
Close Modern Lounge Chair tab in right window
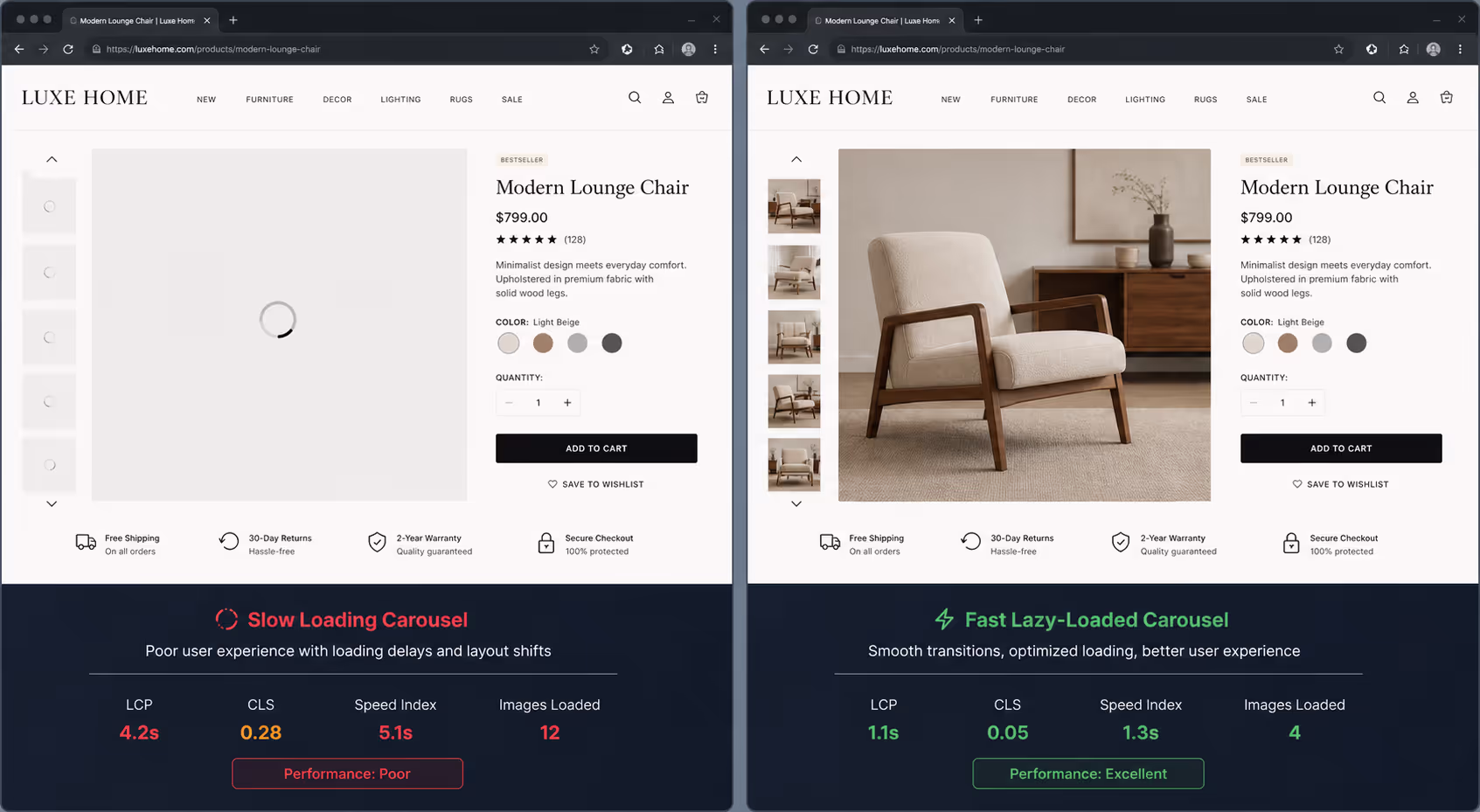click(x=952, y=20)
